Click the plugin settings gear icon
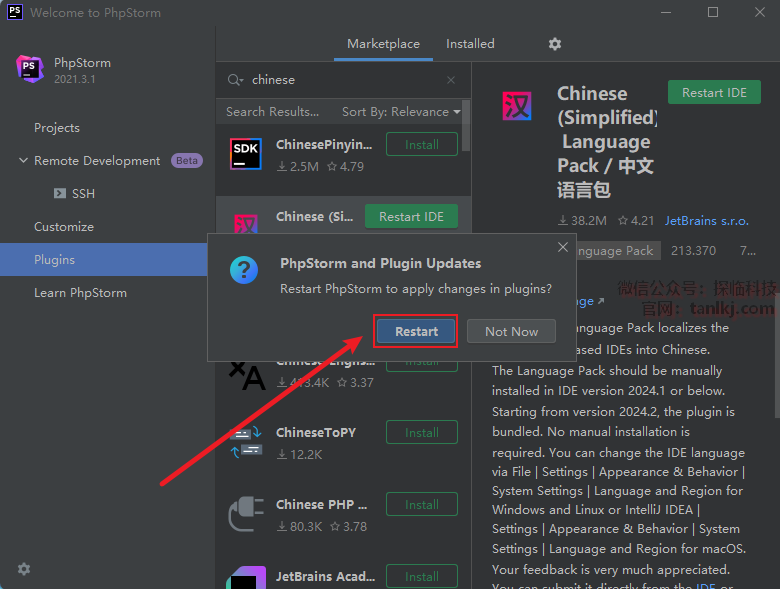Screen dimensions: 780x589 point(555,44)
